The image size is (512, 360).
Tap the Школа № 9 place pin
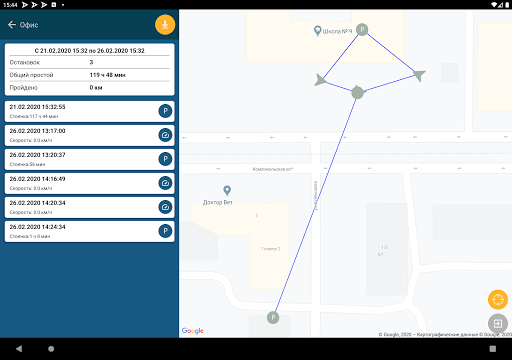point(318,31)
